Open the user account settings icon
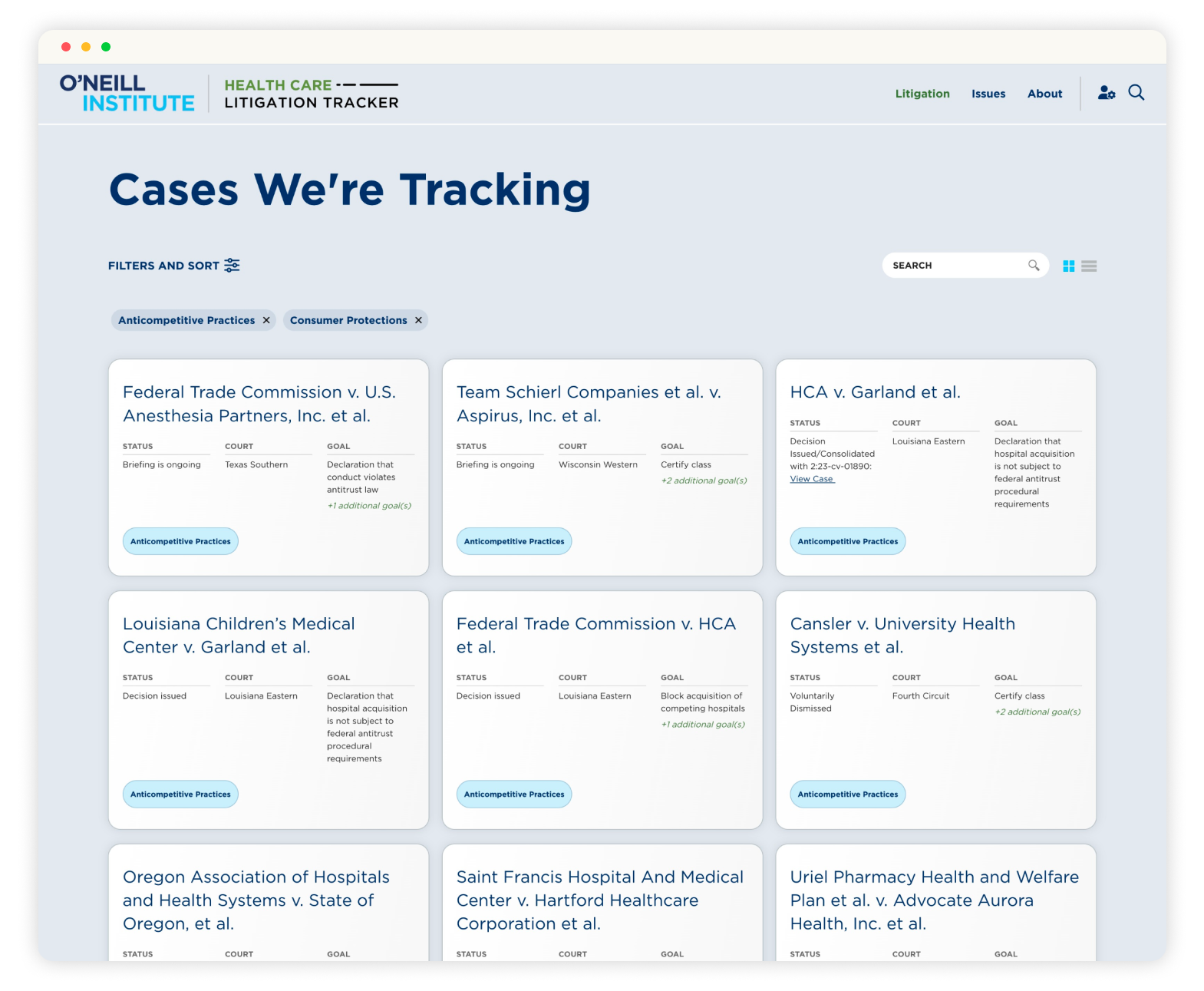 [x=1106, y=93]
